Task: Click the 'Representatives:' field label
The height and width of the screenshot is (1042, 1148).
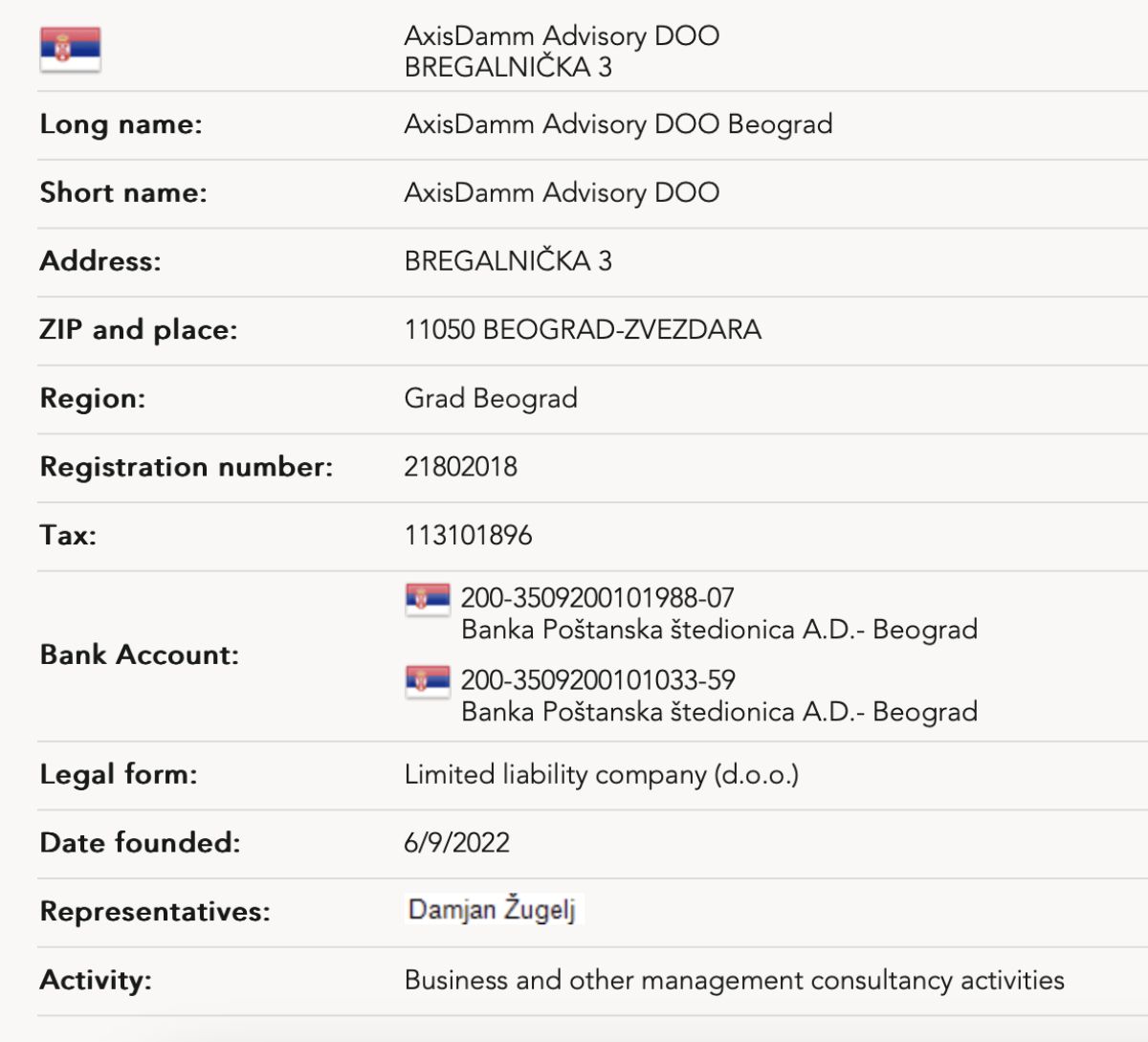Action: [x=155, y=912]
